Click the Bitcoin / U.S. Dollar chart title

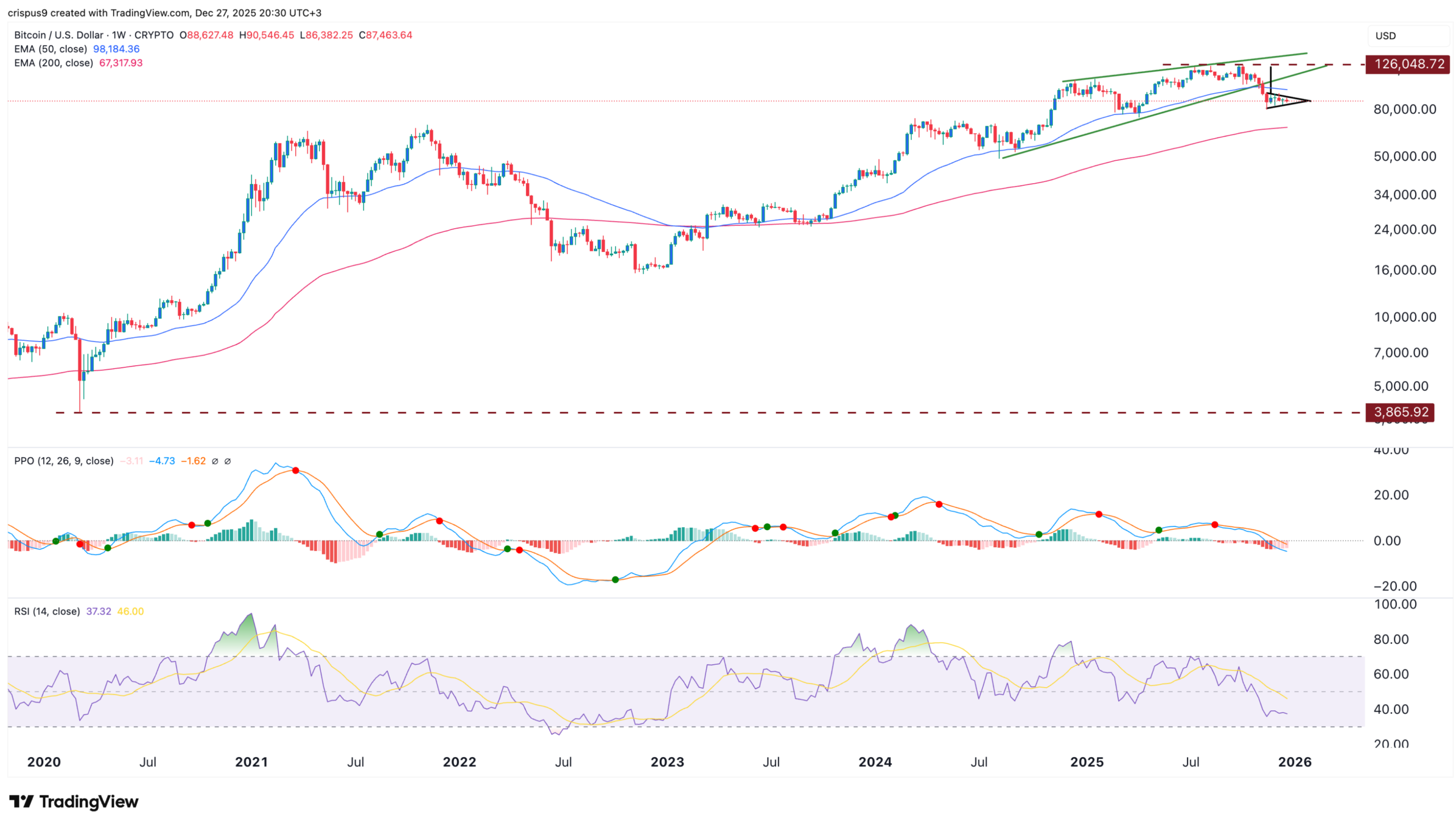tap(94, 35)
